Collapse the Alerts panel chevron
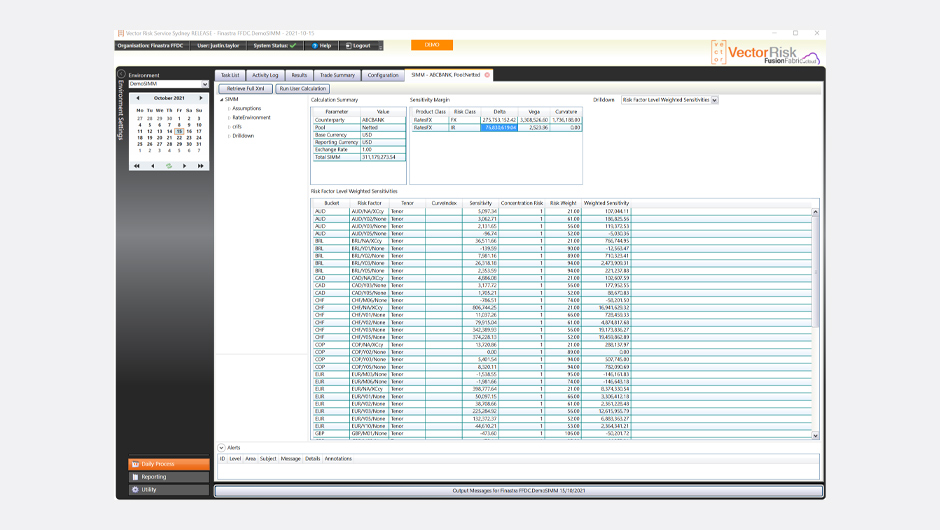The image size is (940, 530). pyautogui.click(x=221, y=448)
